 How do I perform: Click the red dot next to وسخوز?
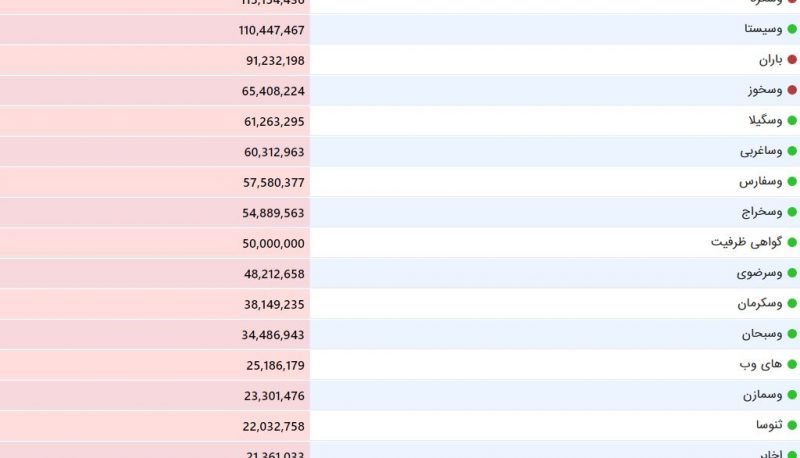(x=792, y=90)
